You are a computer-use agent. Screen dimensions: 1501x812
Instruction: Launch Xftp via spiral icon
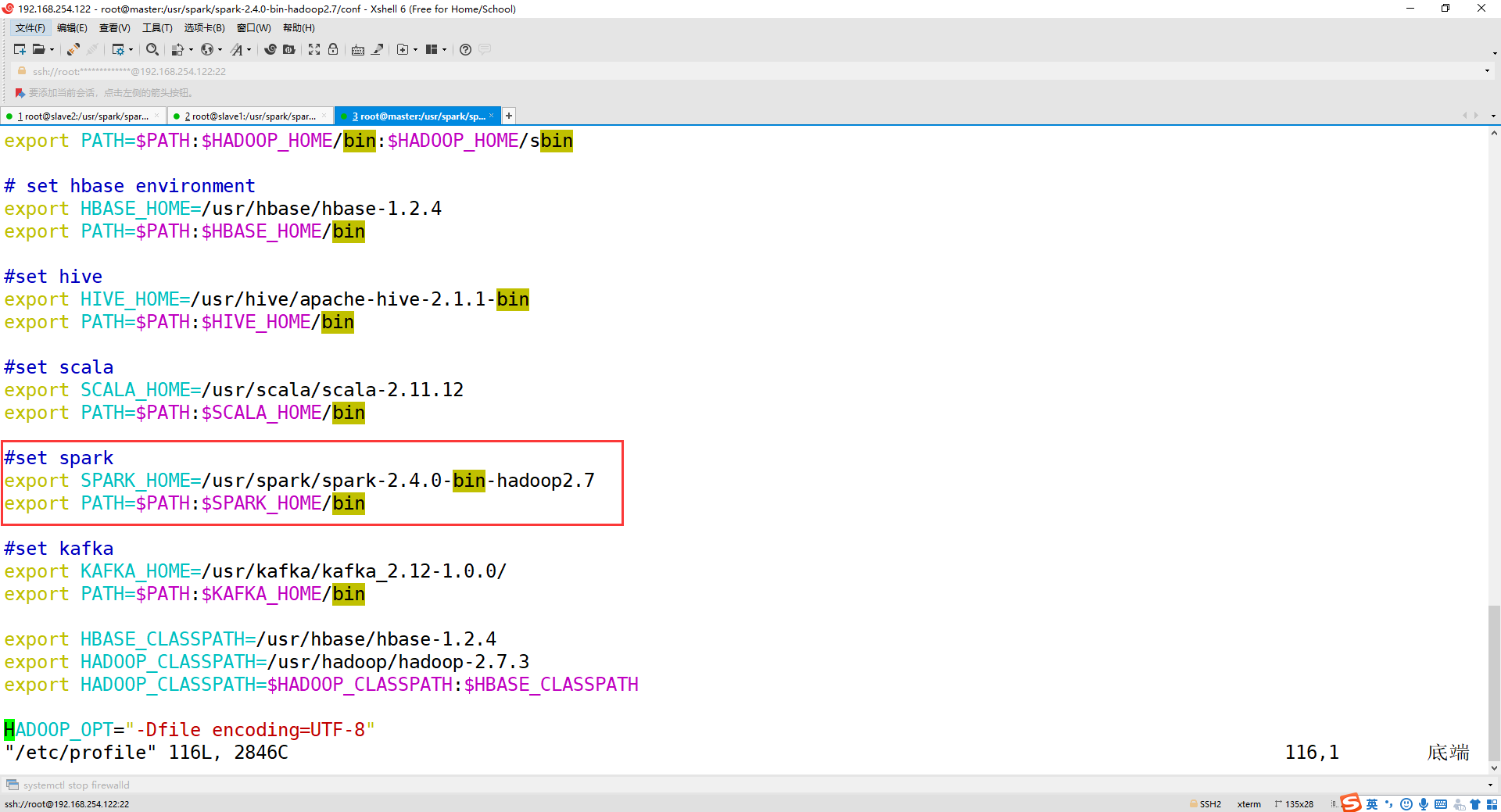(x=270, y=49)
